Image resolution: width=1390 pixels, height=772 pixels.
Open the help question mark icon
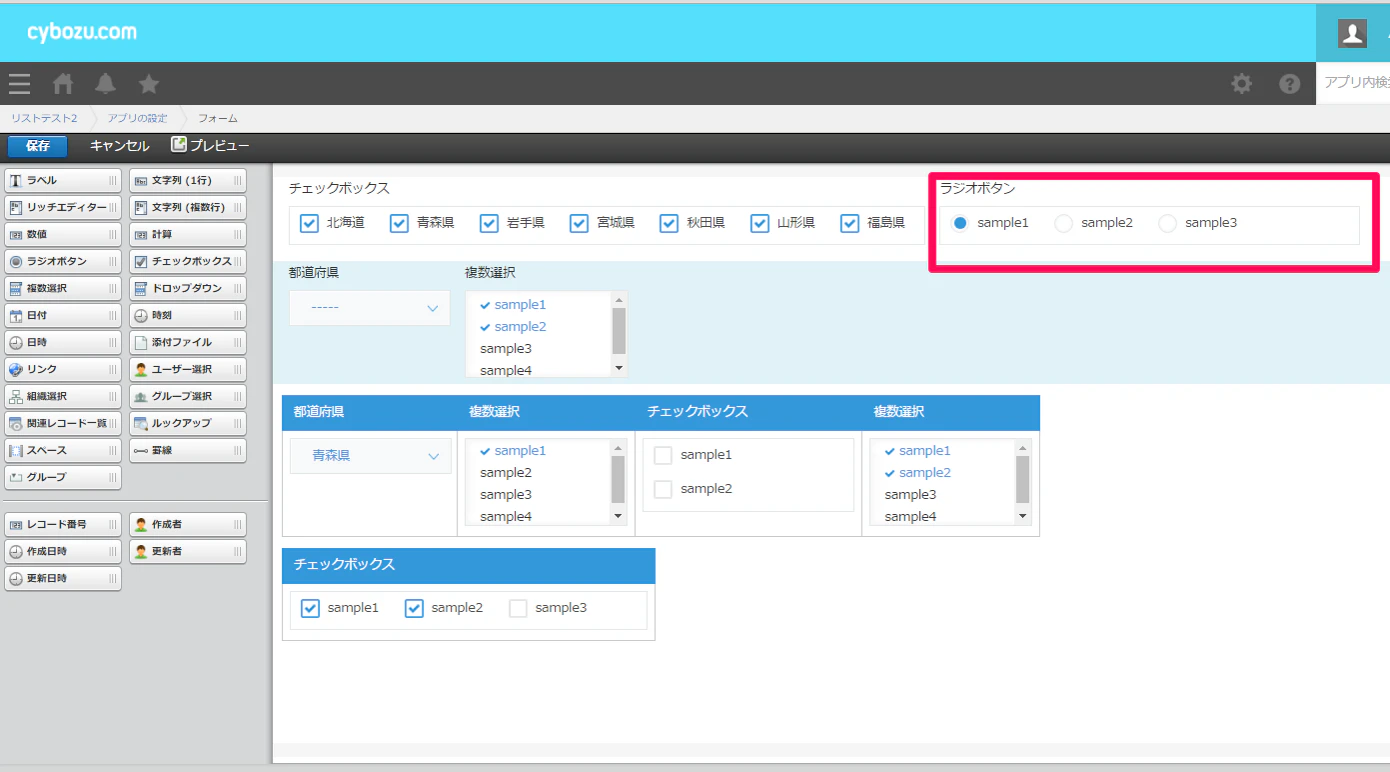(x=1290, y=84)
